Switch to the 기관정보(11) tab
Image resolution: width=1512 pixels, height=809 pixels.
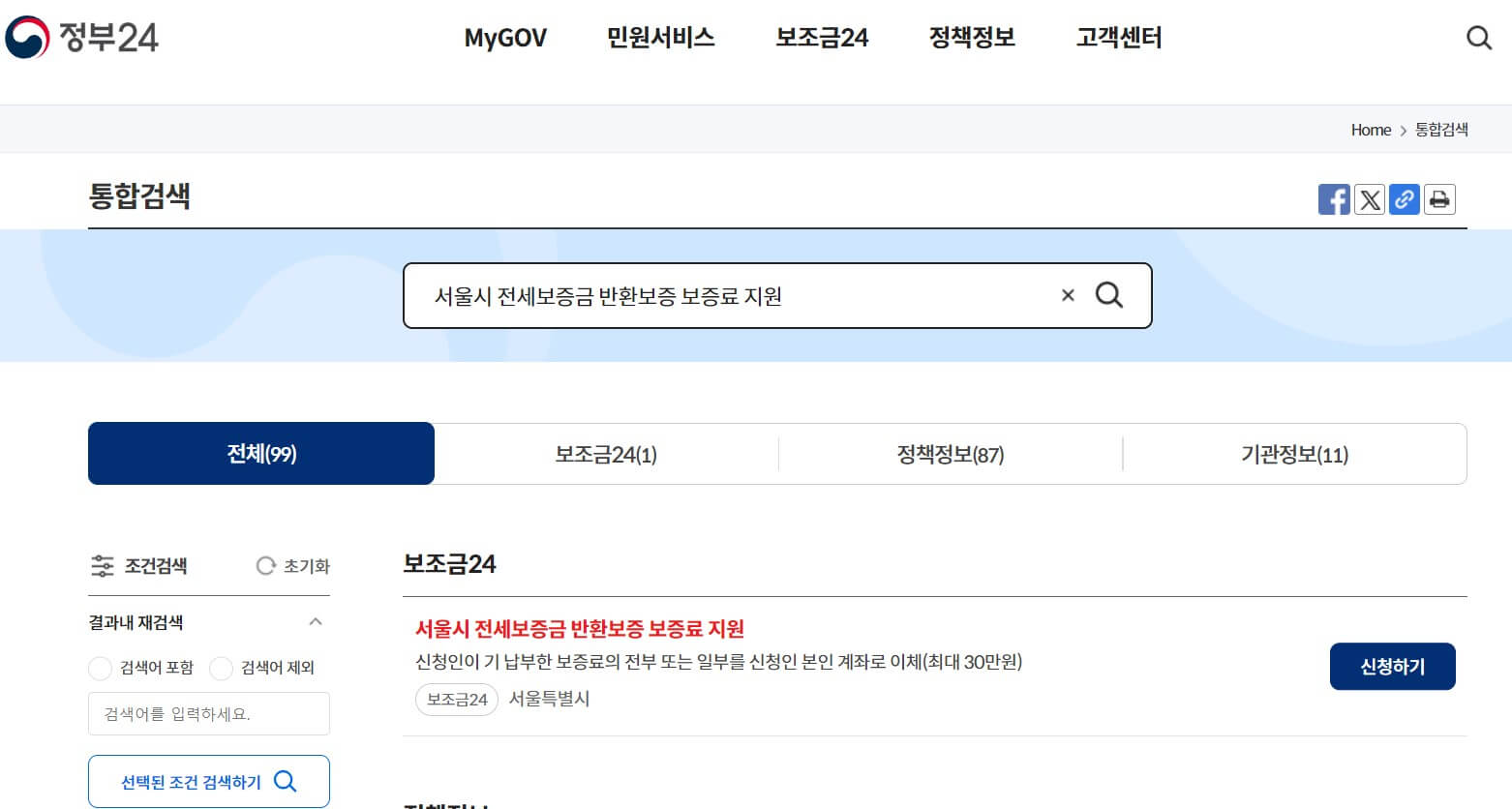tap(1294, 454)
